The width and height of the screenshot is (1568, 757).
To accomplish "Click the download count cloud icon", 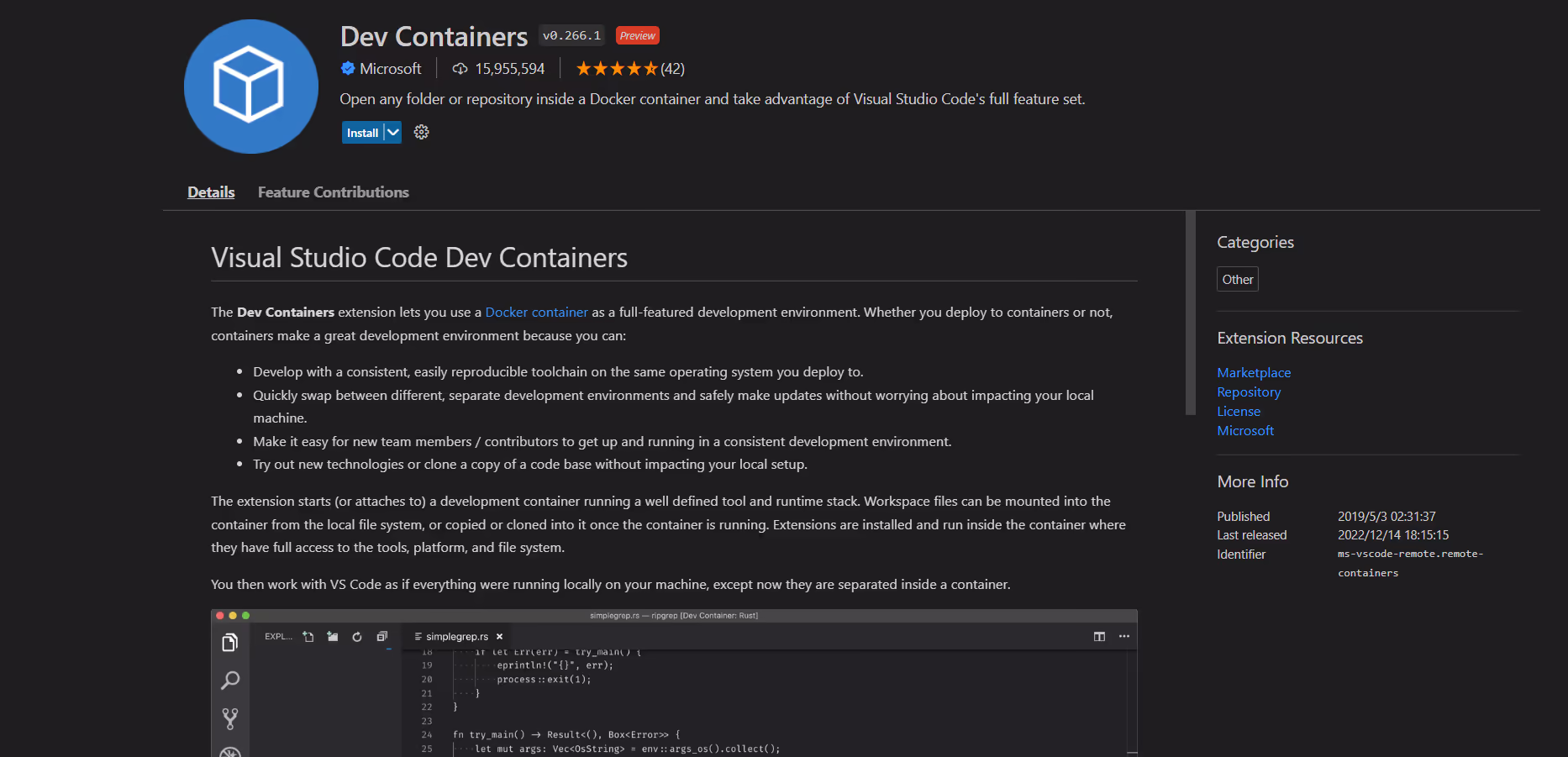I will click(x=460, y=69).
